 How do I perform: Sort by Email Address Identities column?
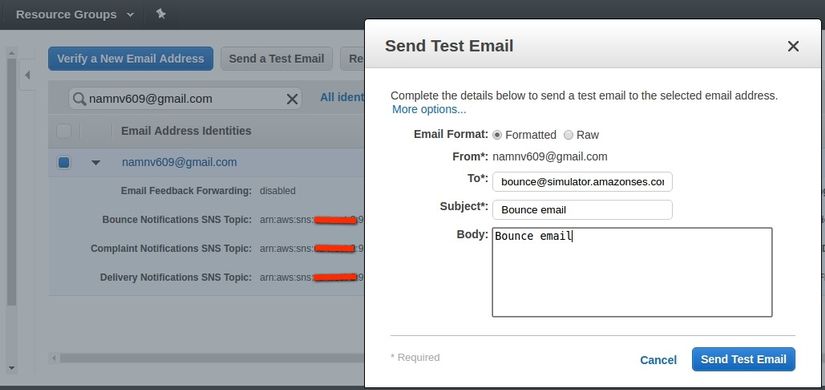(186, 131)
